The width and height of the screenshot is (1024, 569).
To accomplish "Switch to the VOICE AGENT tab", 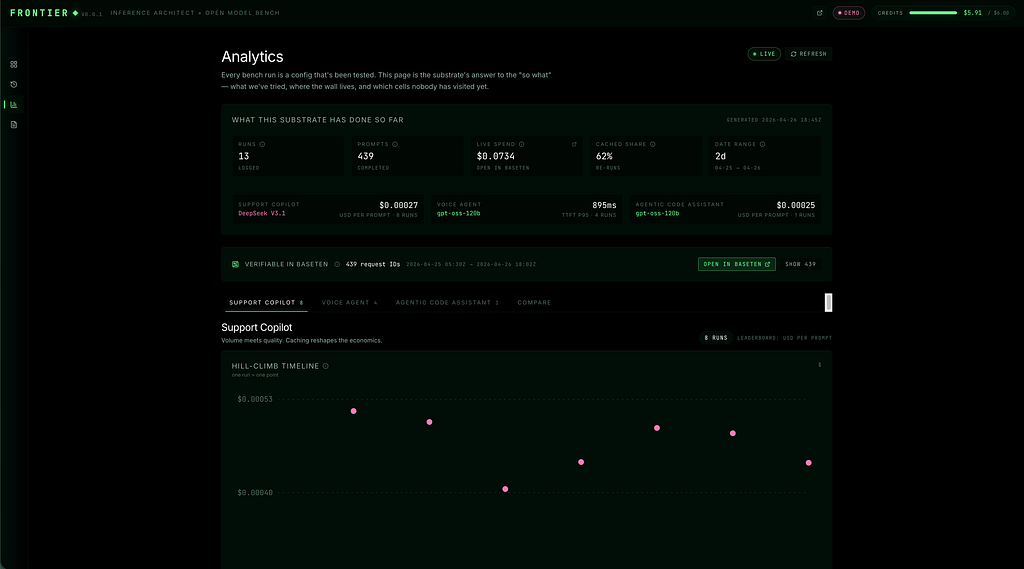I will (349, 302).
